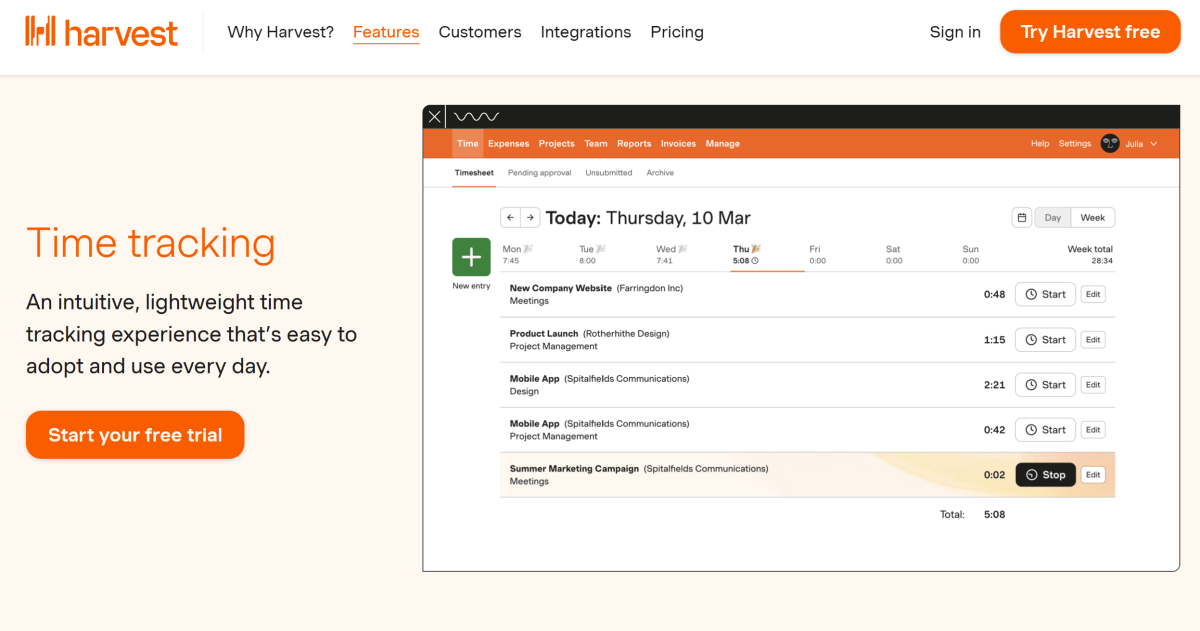Click the Harvest logo in the header

click(x=101, y=32)
